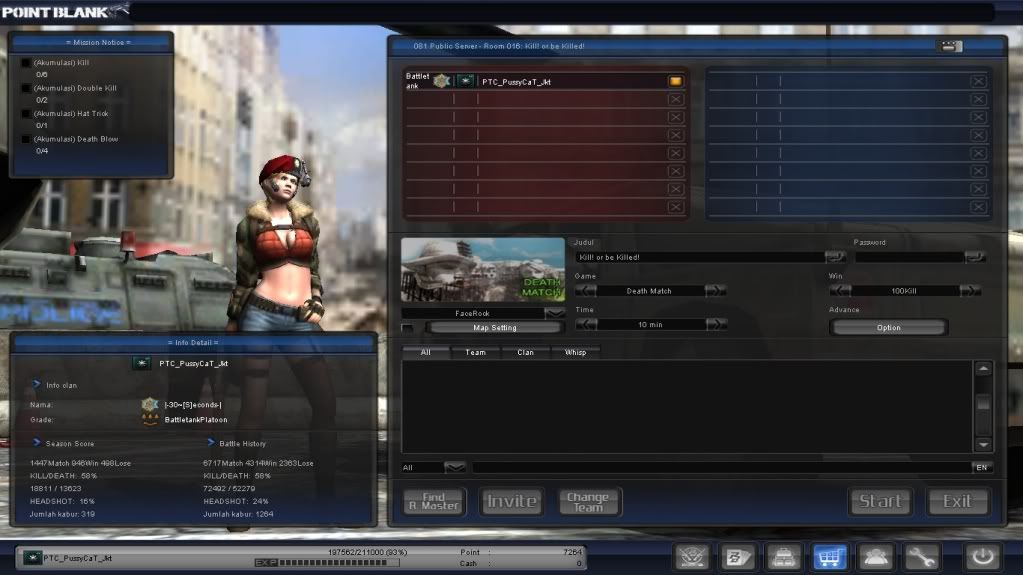The width and height of the screenshot is (1023, 575).
Task: Click the chat scroll up arrow
Action: point(983,369)
